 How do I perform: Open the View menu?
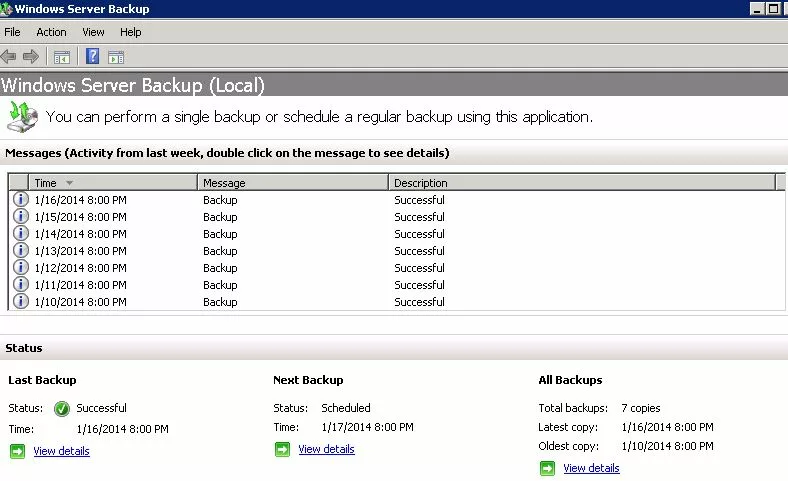point(93,32)
